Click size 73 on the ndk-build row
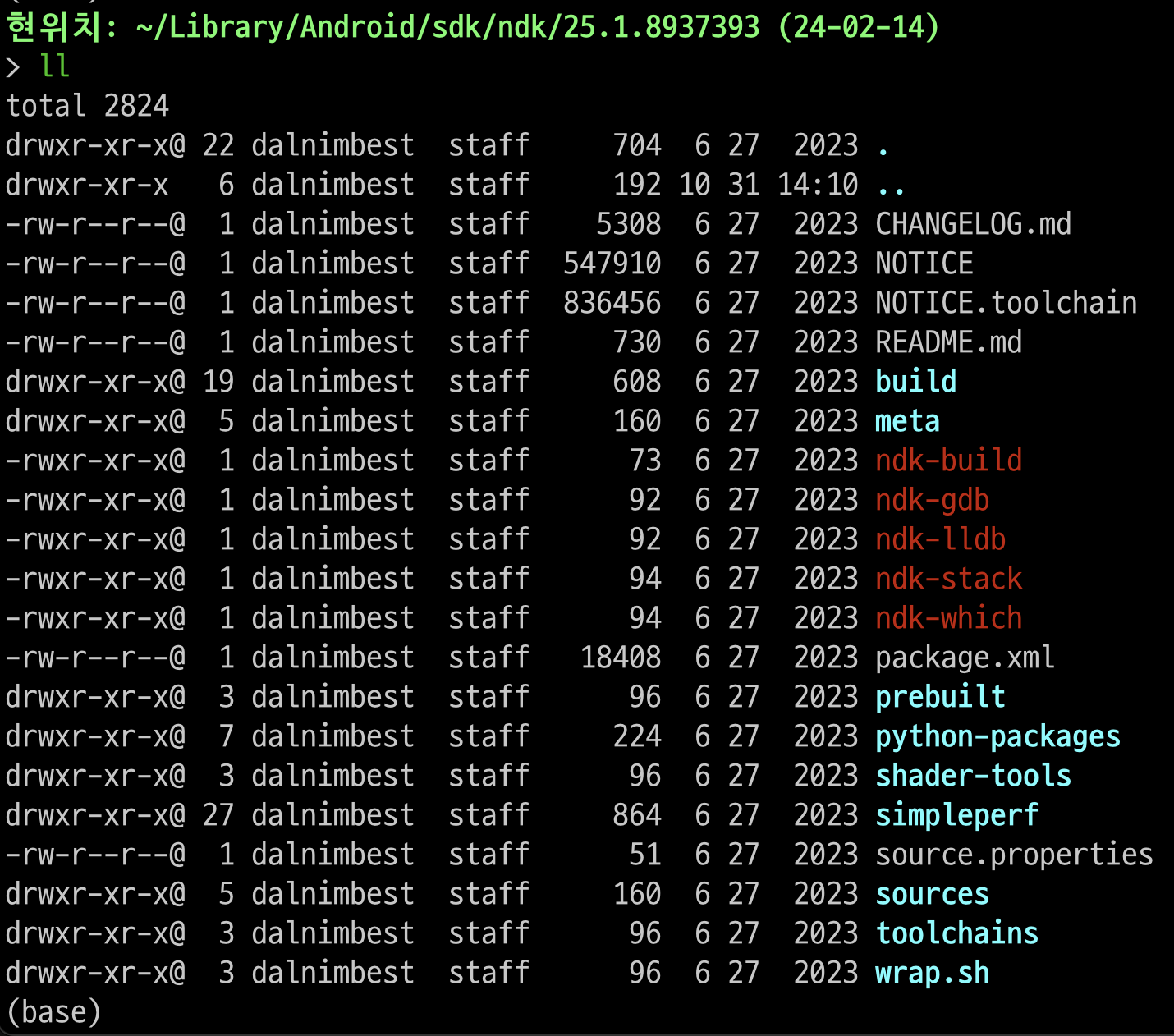This screenshot has width=1174, height=1036. [x=644, y=461]
